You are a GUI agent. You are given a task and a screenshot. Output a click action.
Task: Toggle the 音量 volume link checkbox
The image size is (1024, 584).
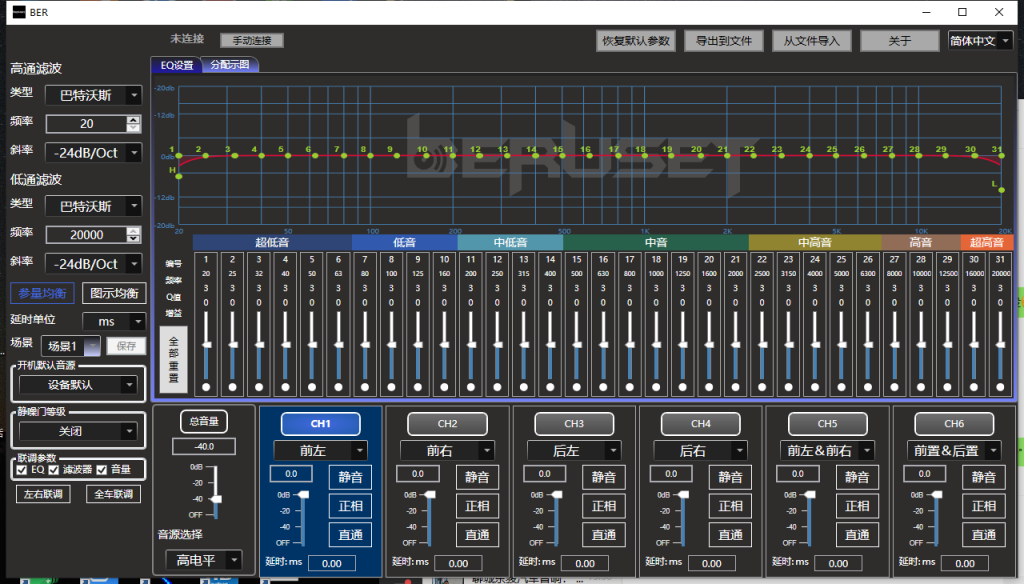[101, 470]
